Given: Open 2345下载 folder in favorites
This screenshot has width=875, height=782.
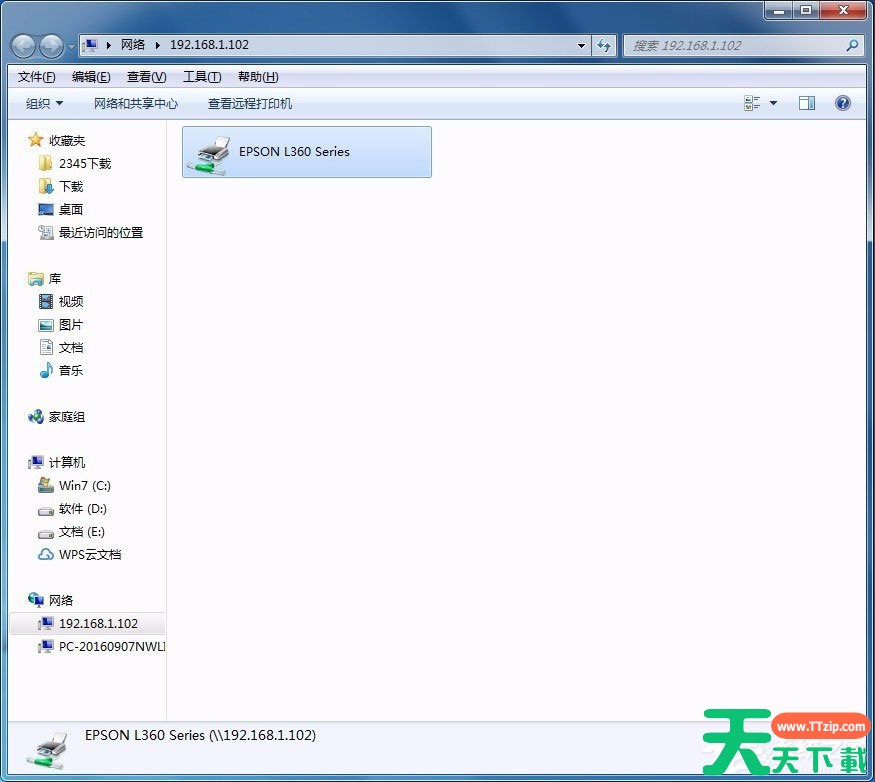Looking at the screenshot, I should pos(84,163).
